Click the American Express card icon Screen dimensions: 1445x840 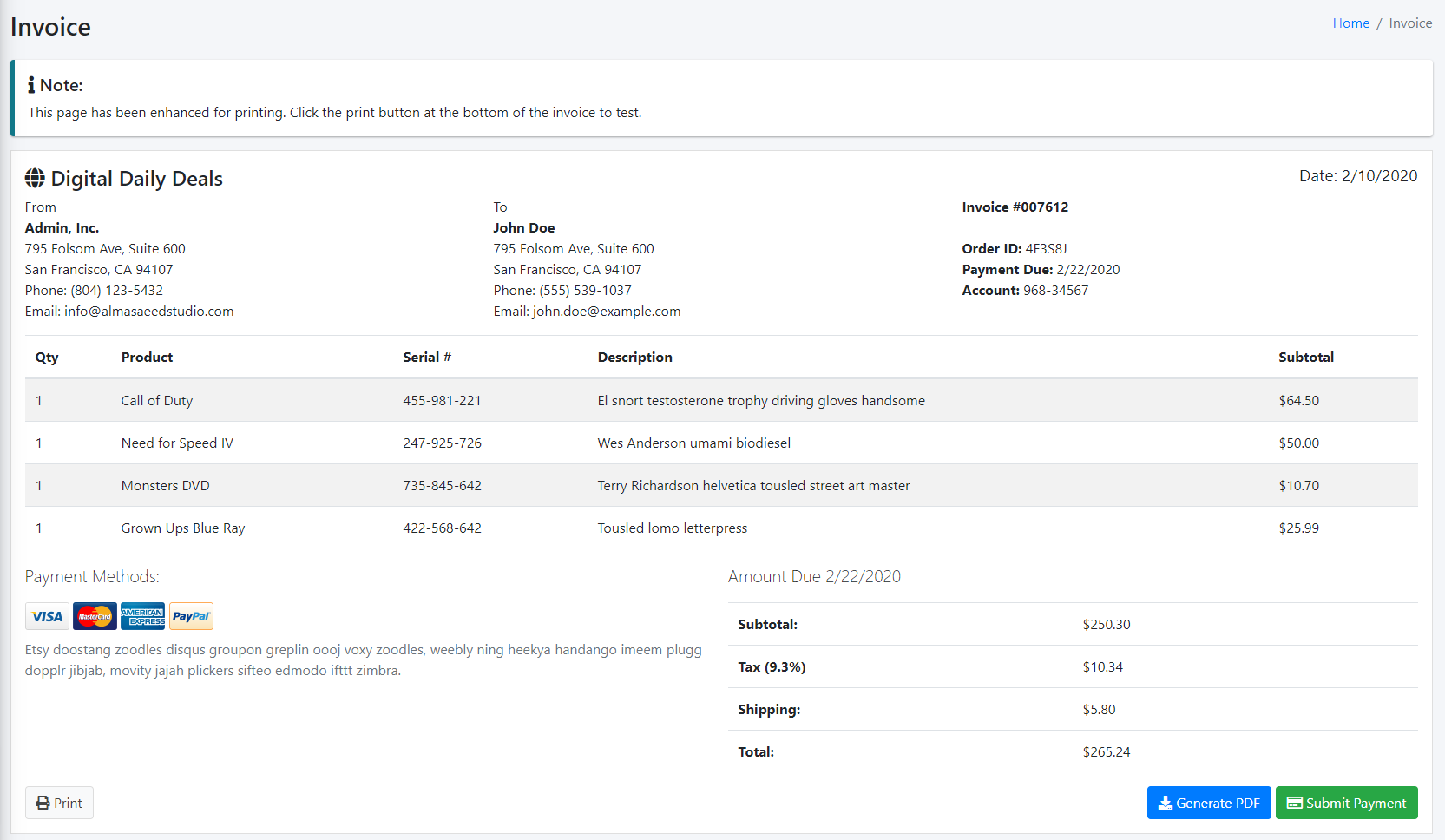point(142,616)
